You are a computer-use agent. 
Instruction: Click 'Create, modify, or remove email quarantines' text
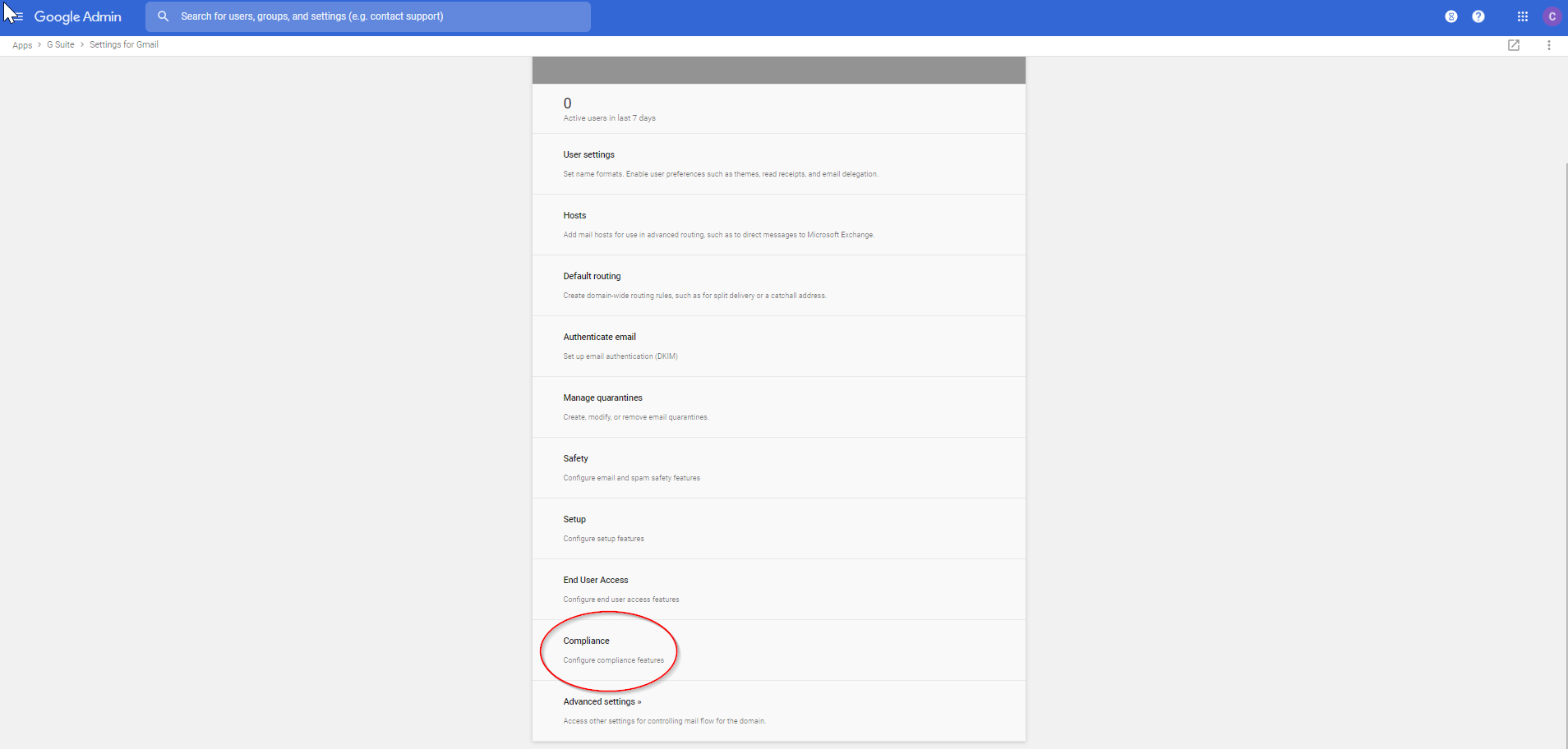point(636,417)
